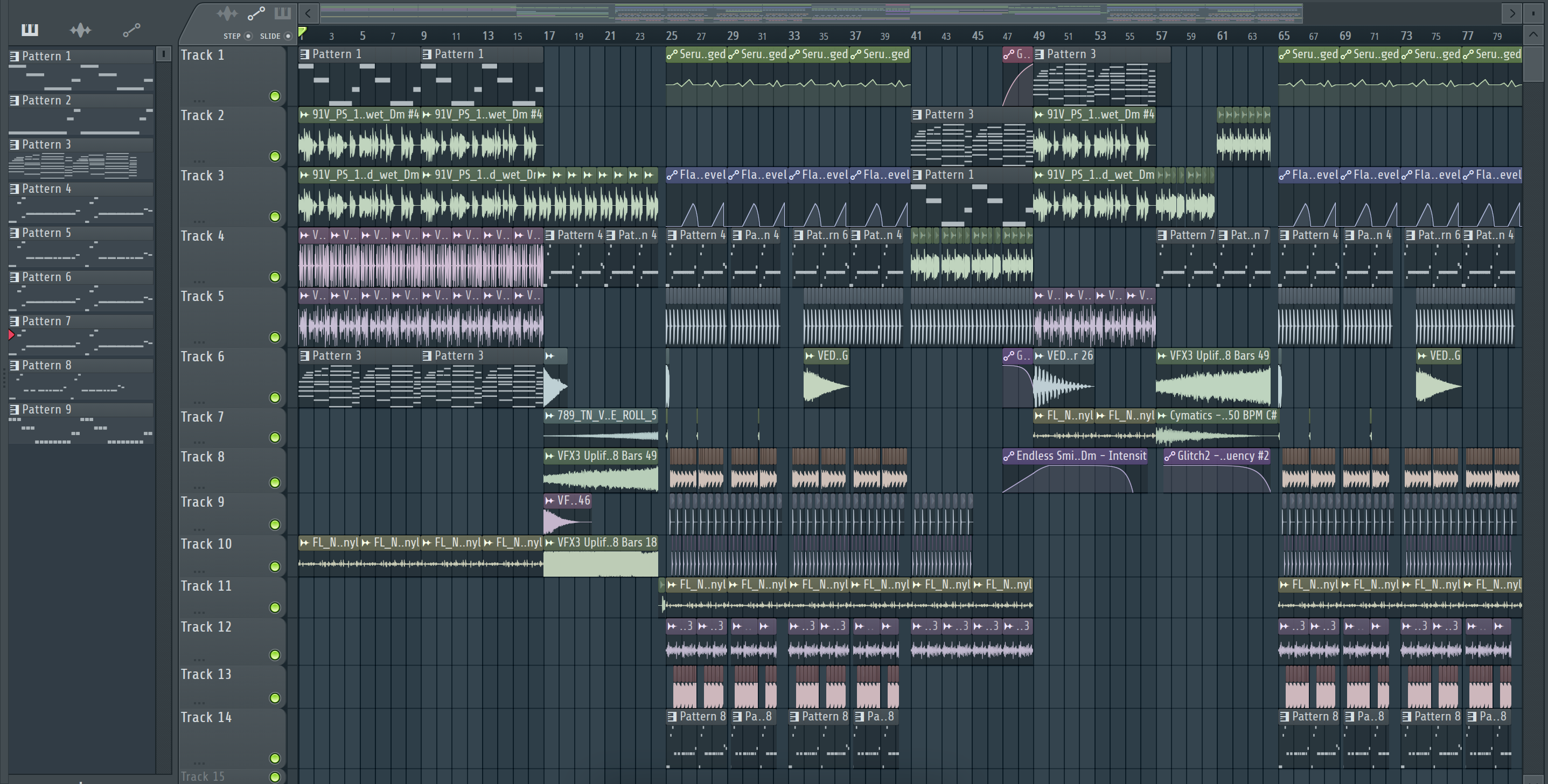Click the scroll-up arrow at the top right
This screenshot has height=784, width=1548.
point(1533,36)
